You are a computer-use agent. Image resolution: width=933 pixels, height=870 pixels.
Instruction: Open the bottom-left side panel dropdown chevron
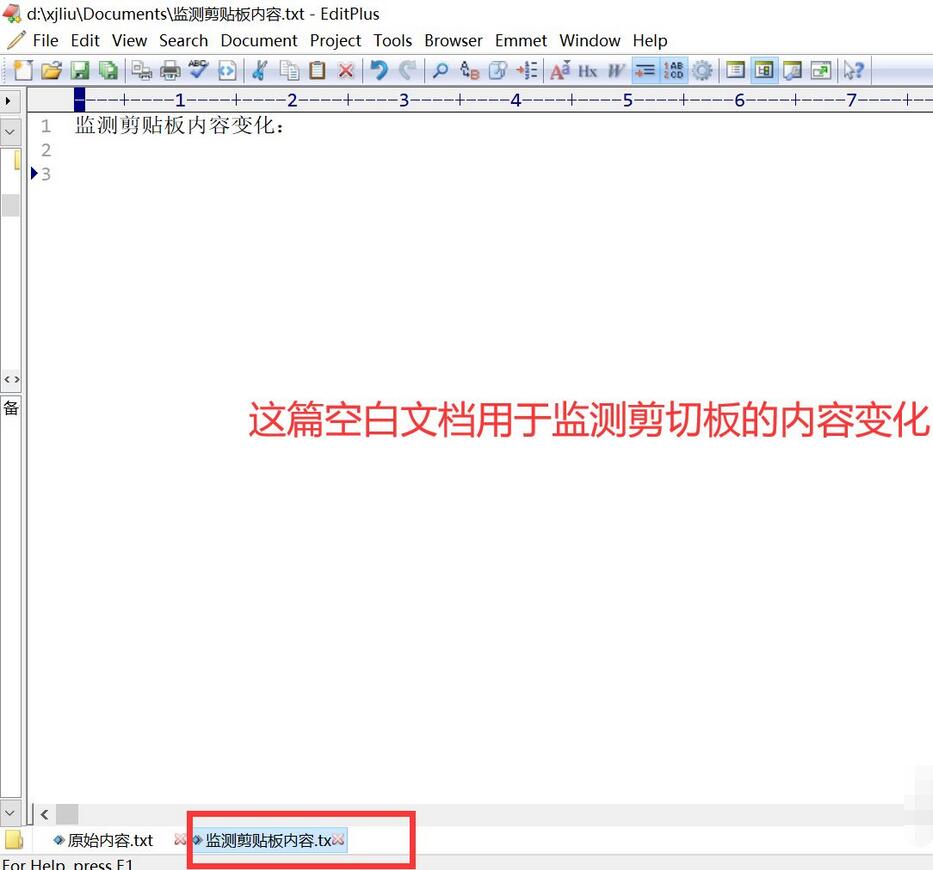coord(10,812)
